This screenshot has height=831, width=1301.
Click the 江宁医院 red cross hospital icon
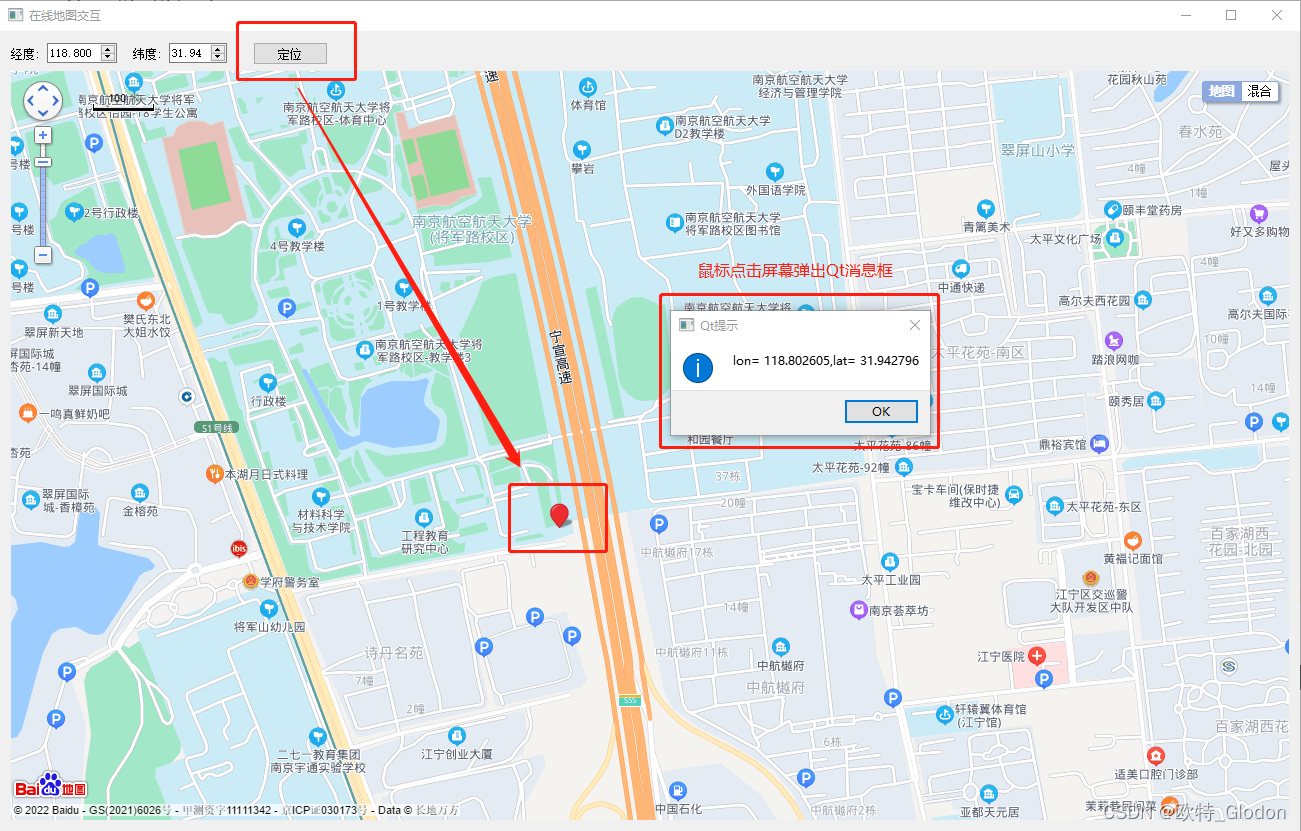1038,656
